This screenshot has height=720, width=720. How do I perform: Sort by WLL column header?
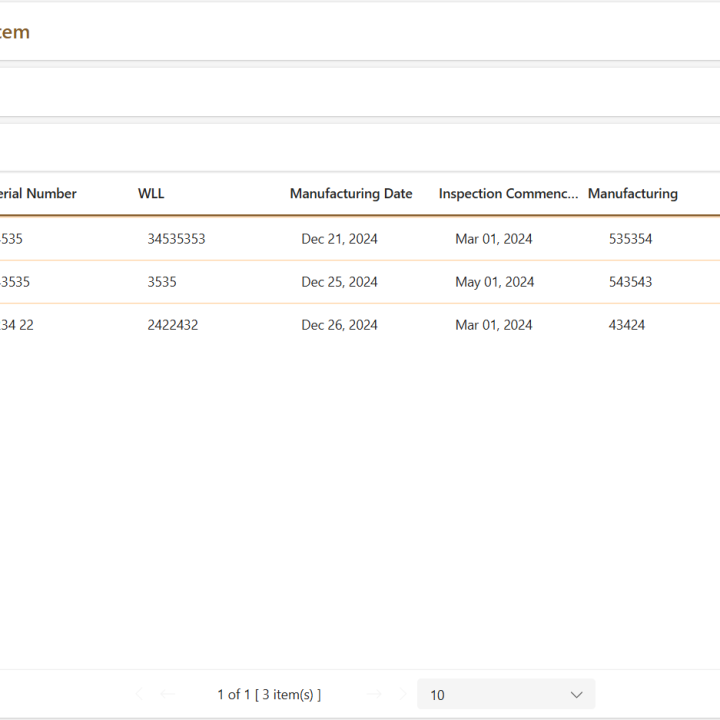click(x=151, y=193)
